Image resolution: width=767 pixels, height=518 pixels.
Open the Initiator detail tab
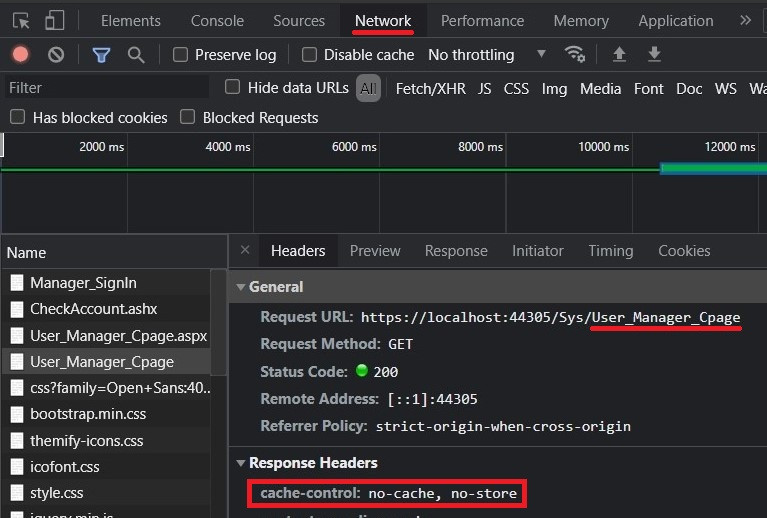click(x=538, y=251)
